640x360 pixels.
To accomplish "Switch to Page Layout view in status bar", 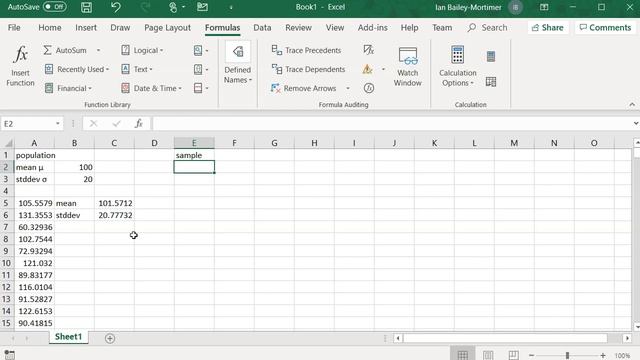I will tap(488, 355).
